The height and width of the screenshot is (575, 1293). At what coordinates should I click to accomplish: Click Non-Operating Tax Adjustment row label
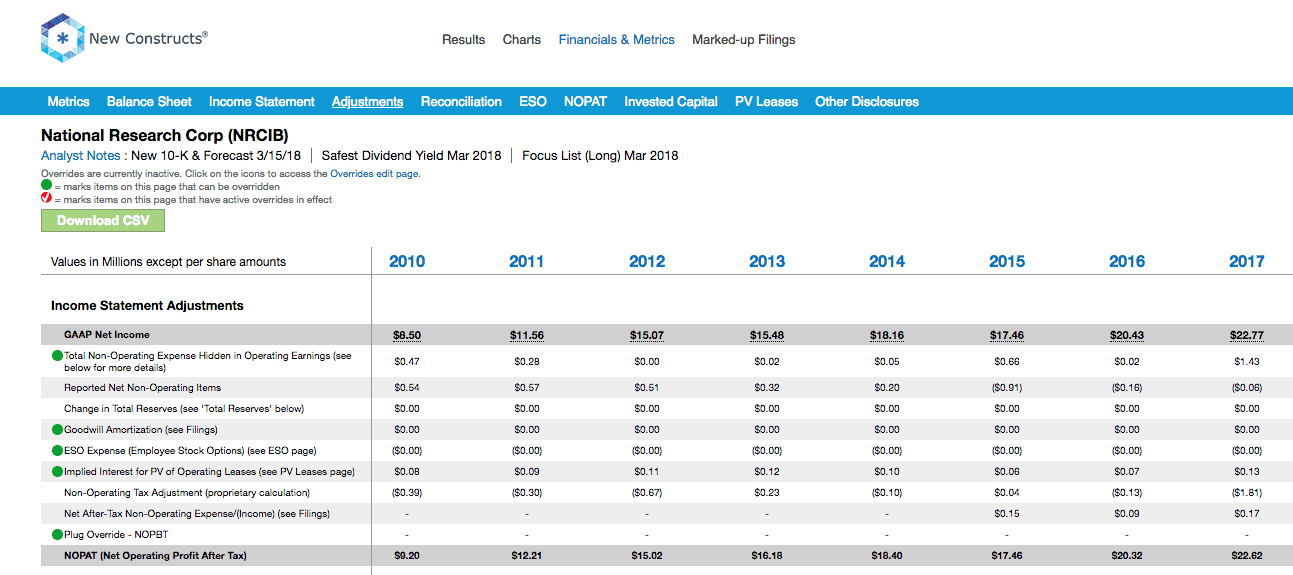[187, 492]
